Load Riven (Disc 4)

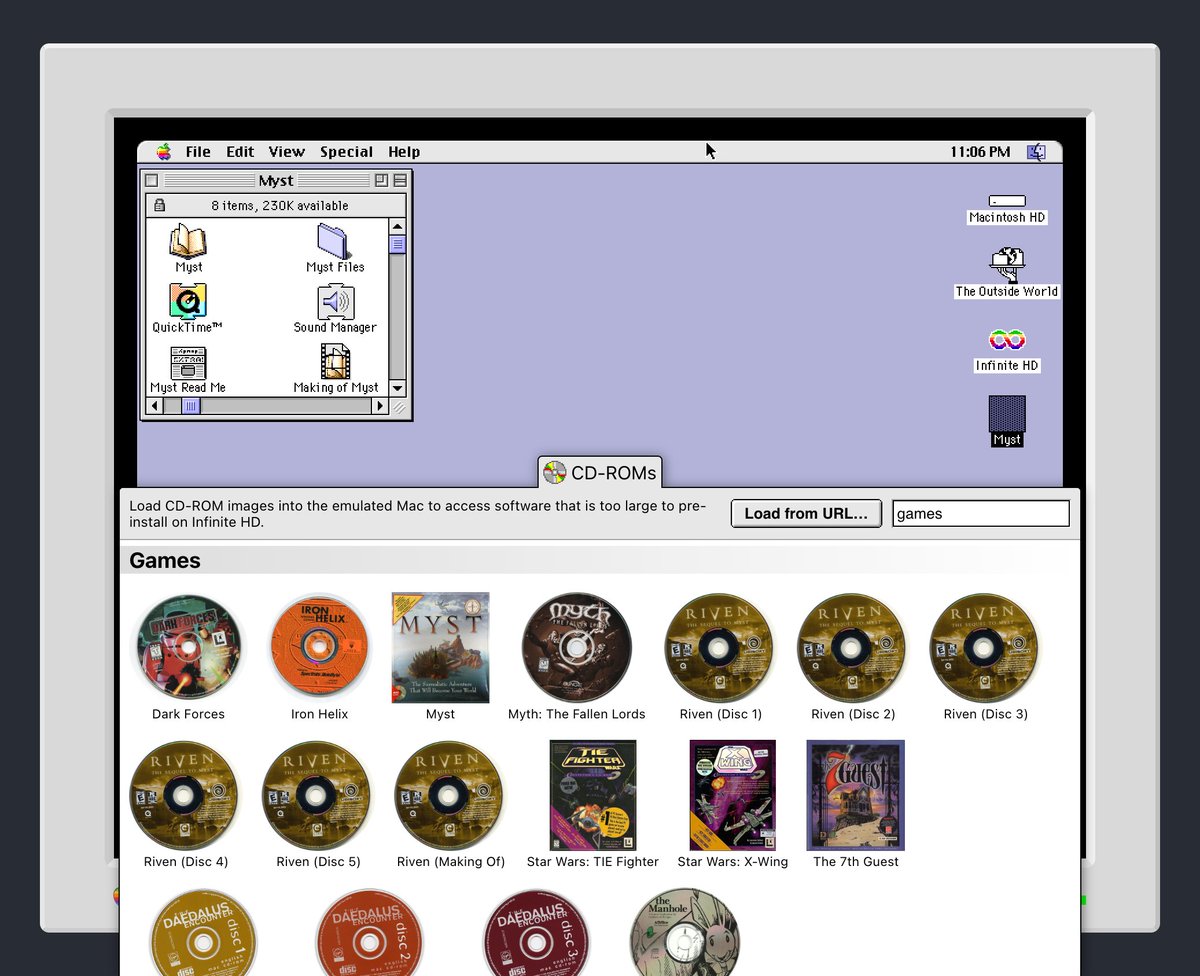[185, 796]
